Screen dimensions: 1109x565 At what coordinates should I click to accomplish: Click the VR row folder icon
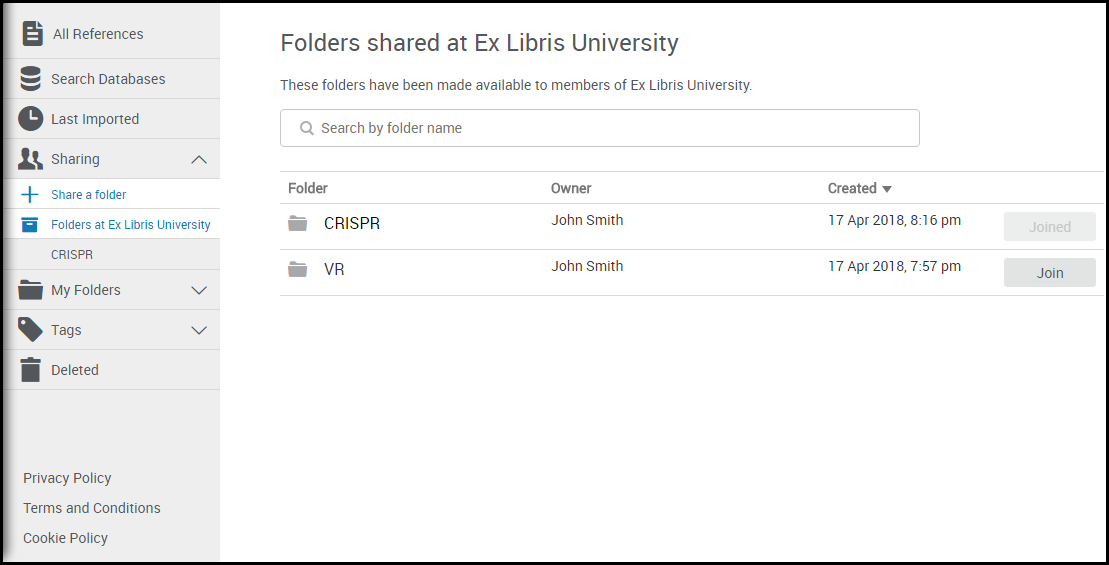tap(297, 269)
